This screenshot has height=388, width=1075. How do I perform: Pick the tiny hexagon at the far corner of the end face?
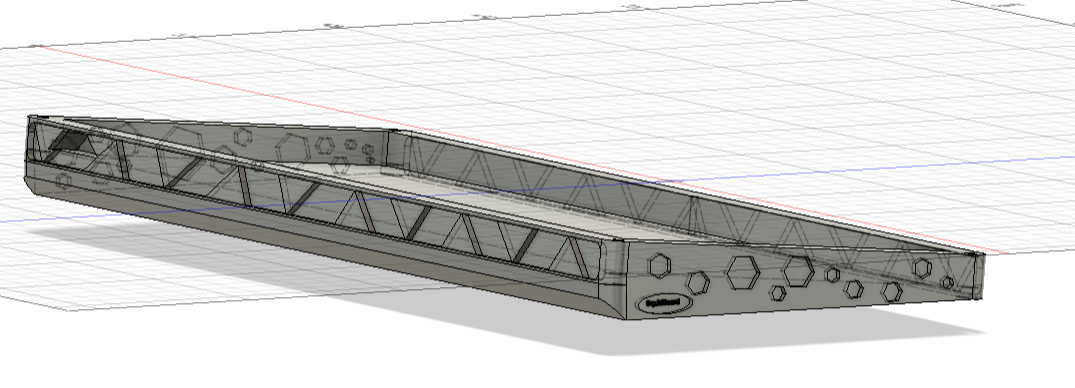(x=947, y=282)
